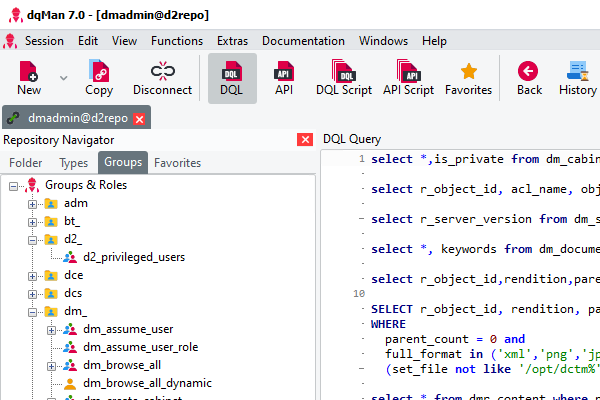Image resolution: width=600 pixels, height=400 pixels.
Task: Open the History toolbar icon
Action: (x=578, y=71)
